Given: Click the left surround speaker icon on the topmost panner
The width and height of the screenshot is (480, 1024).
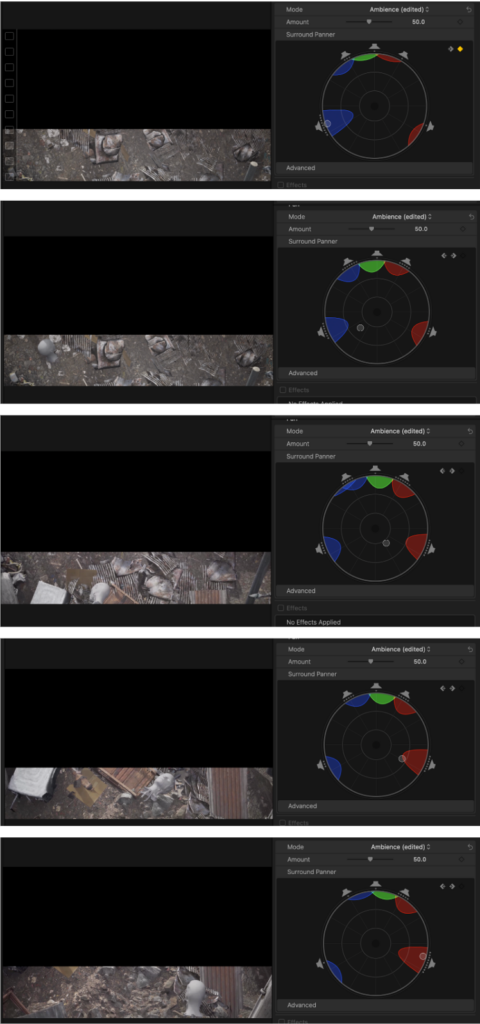Looking at the screenshot, I should [320, 125].
